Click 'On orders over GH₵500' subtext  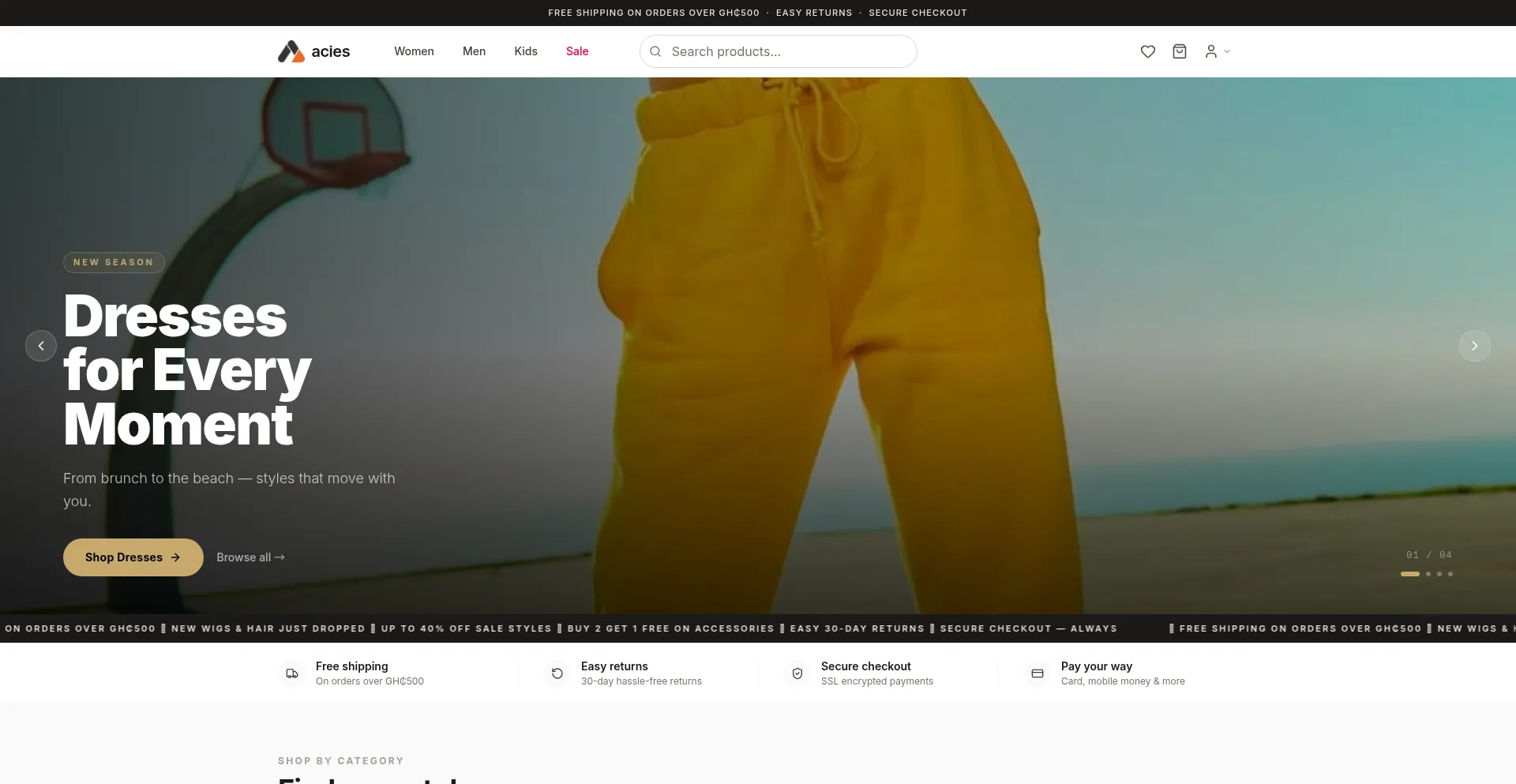[370, 681]
